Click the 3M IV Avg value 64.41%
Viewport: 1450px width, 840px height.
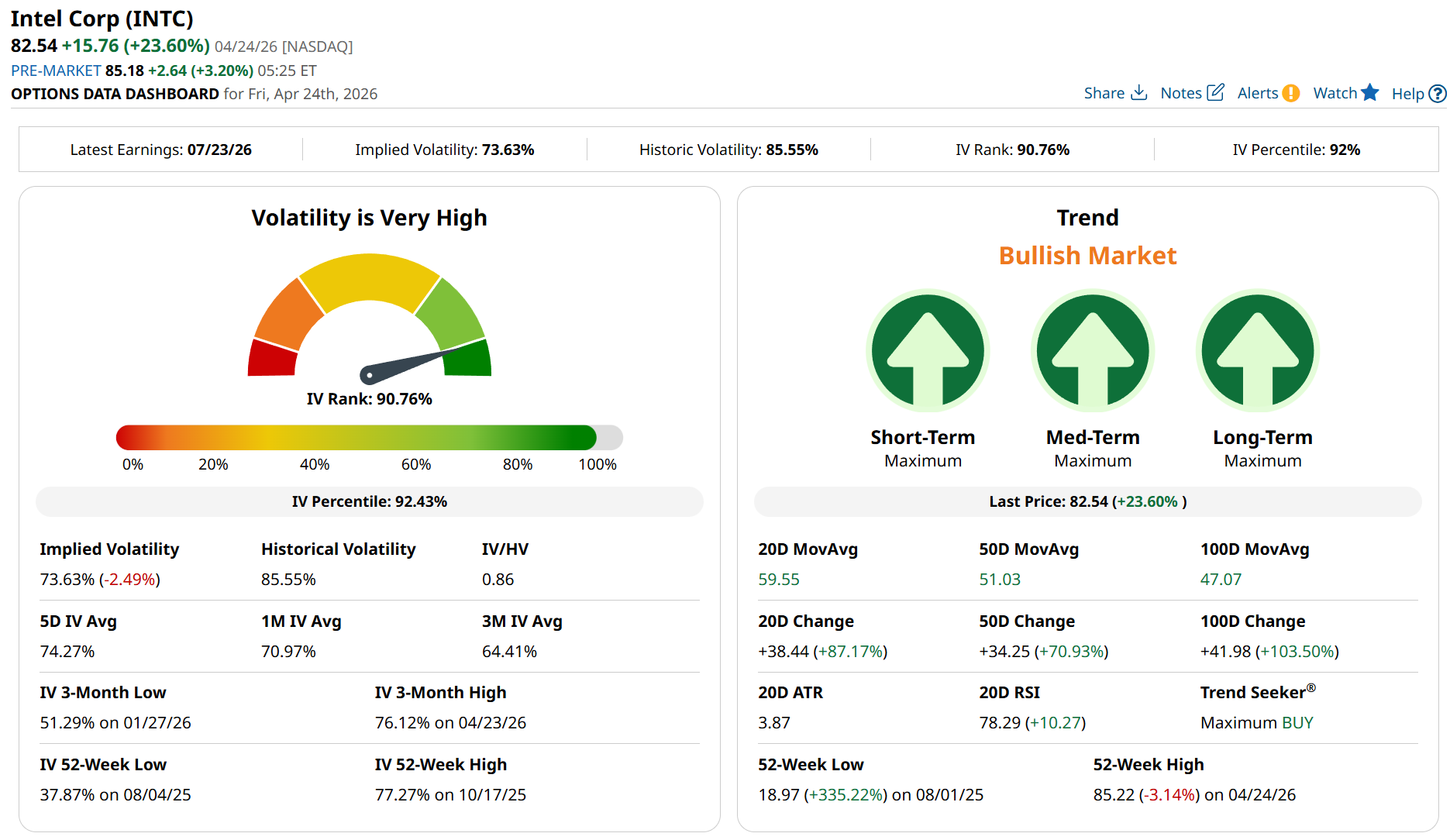click(x=509, y=652)
